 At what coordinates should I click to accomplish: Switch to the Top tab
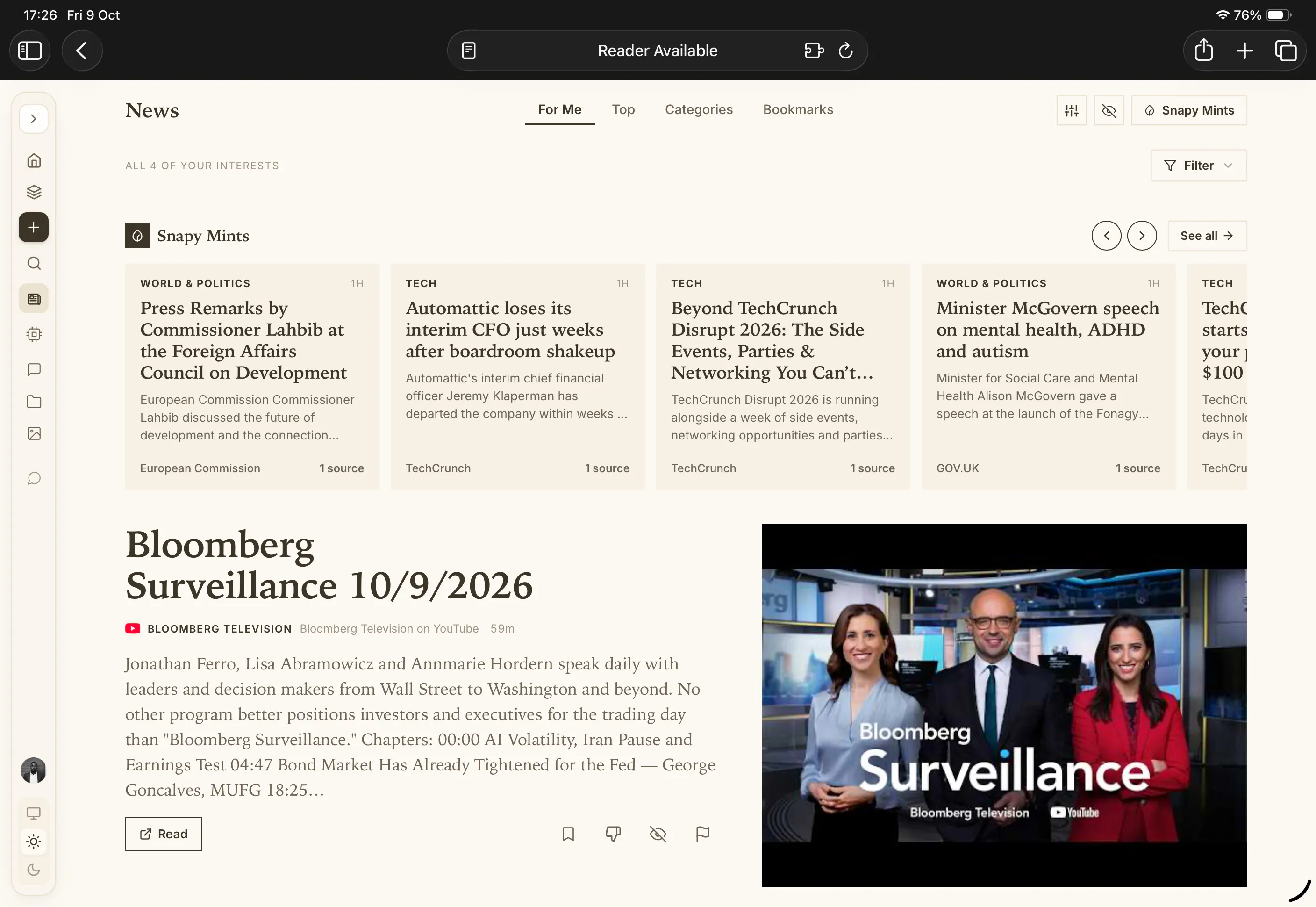tap(623, 110)
